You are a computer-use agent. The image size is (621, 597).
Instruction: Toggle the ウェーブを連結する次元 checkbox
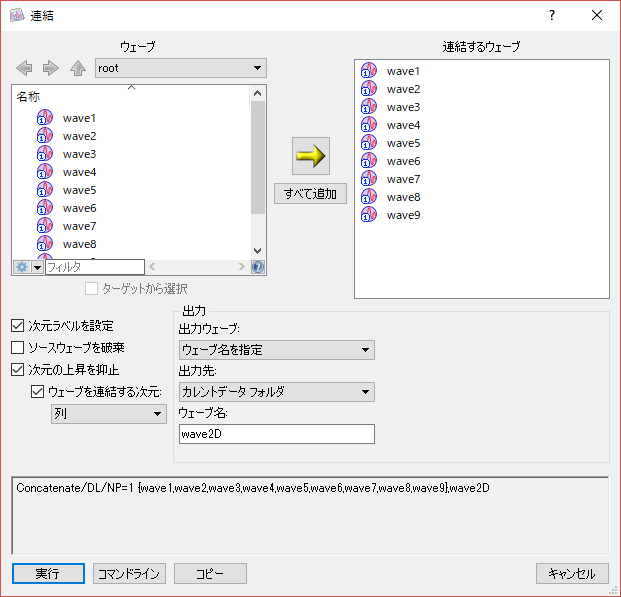click(37, 392)
